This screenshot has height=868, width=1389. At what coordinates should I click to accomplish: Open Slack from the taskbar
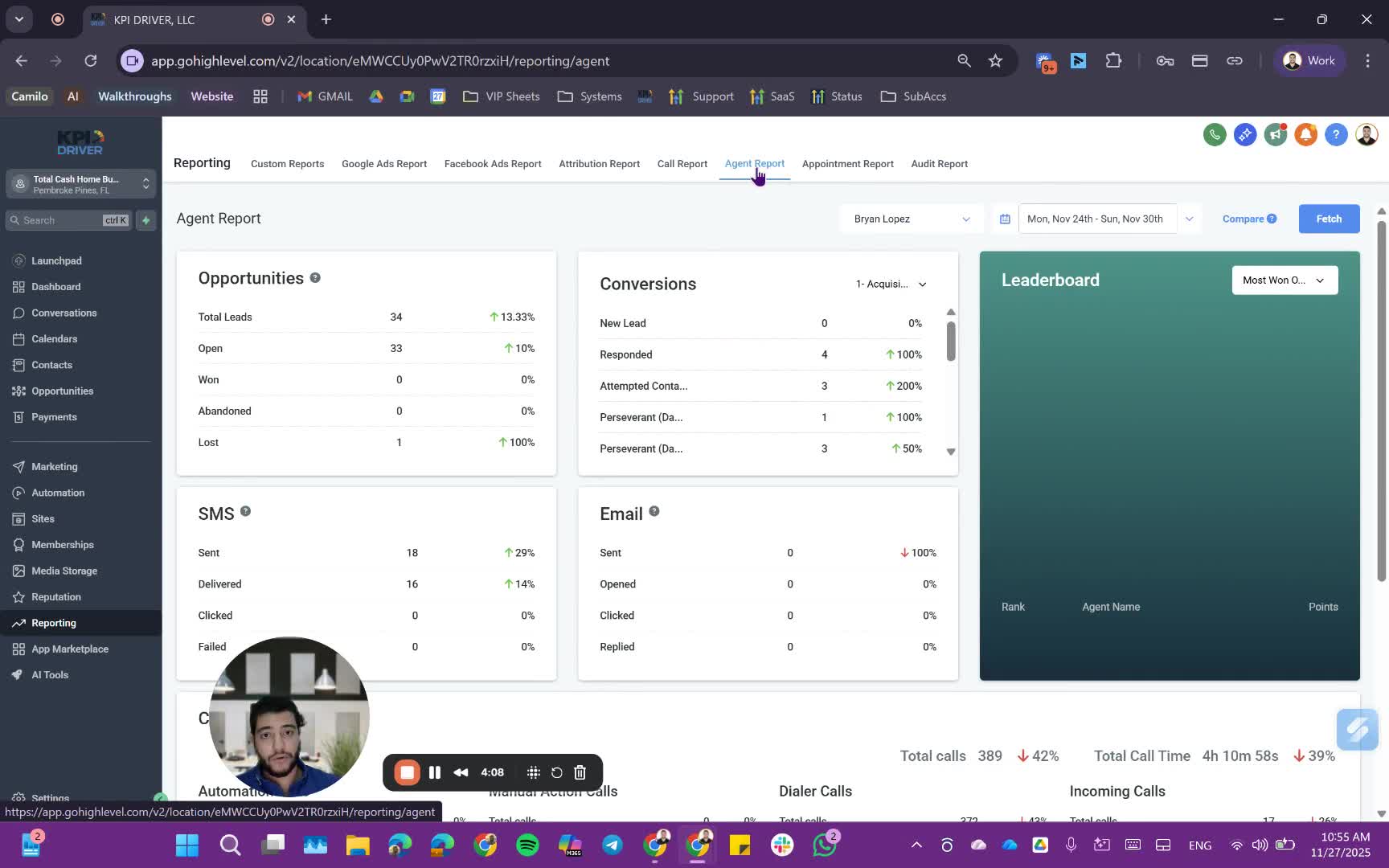[782, 845]
